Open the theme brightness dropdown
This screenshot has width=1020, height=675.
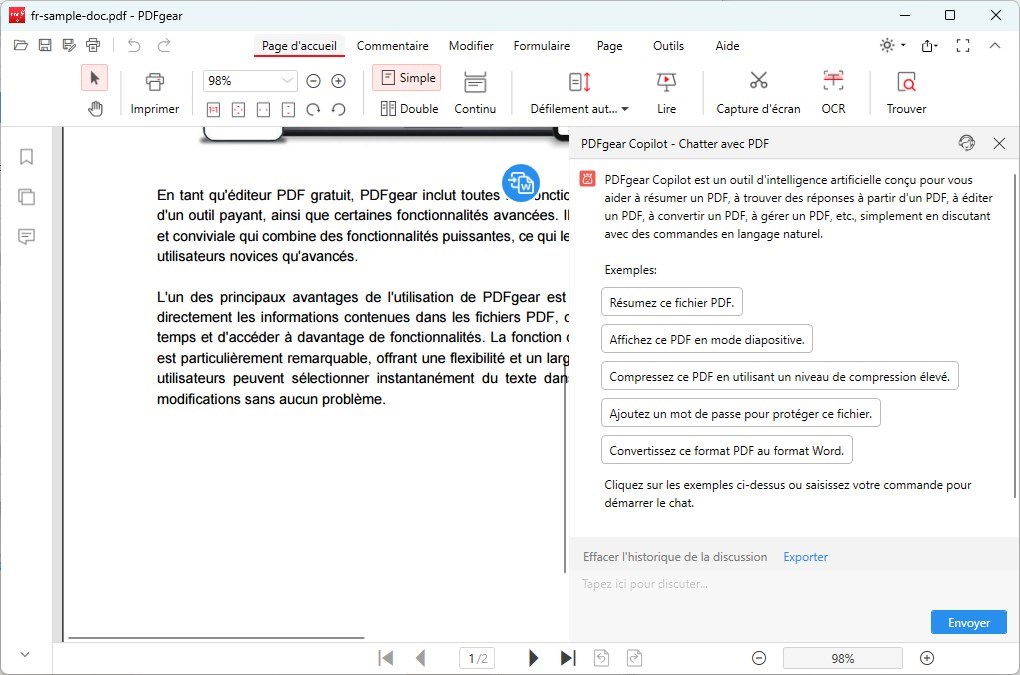(x=892, y=46)
